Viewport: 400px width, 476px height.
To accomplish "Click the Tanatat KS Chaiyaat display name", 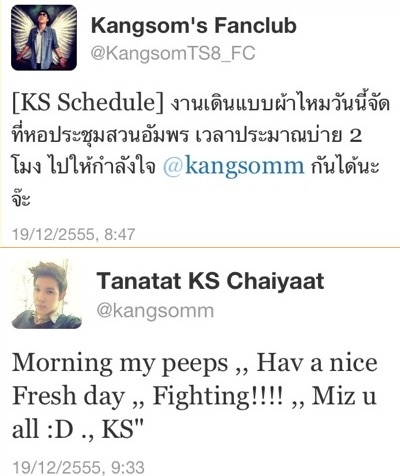I will point(210,281).
